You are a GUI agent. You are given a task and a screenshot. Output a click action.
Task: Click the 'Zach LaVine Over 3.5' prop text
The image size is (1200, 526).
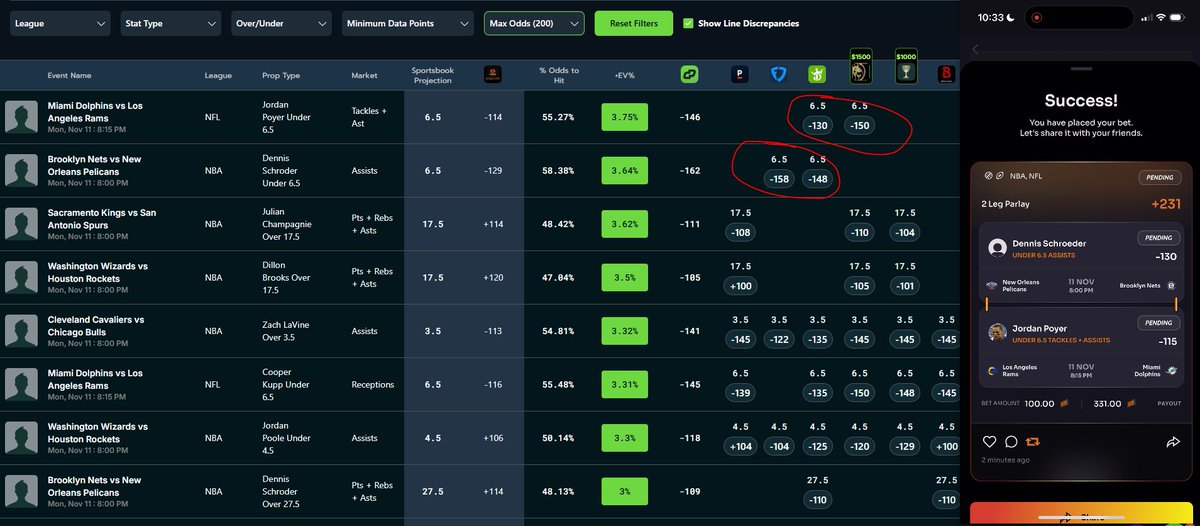point(285,331)
